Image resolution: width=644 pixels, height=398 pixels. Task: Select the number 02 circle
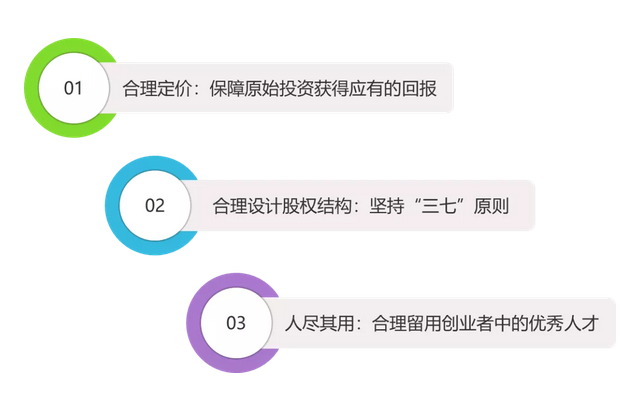pyautogui.click(x=155, y=205)
